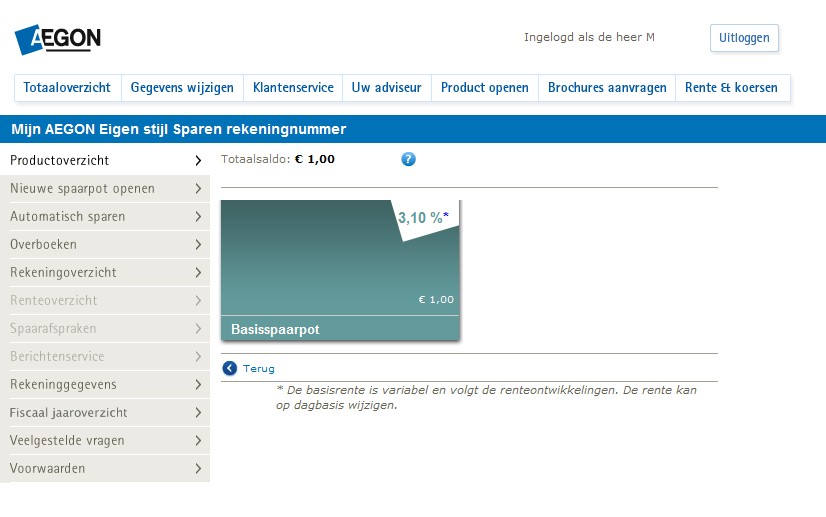Click the chevron beside Nieuwe spaarpot openen
Viewport: 826px width, 517px height.
[198, 189]
